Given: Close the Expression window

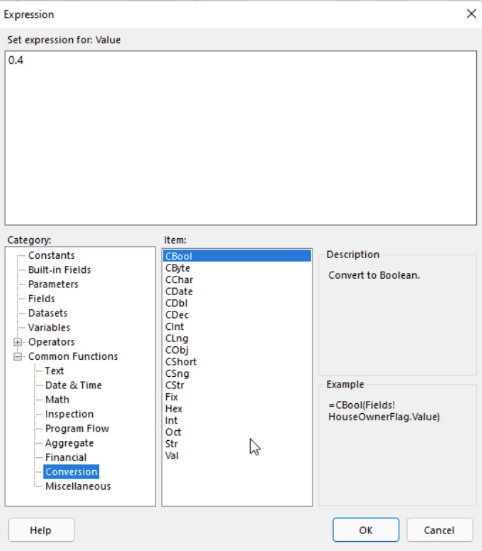Looking at the screenshot, I should tap(471, 14).
